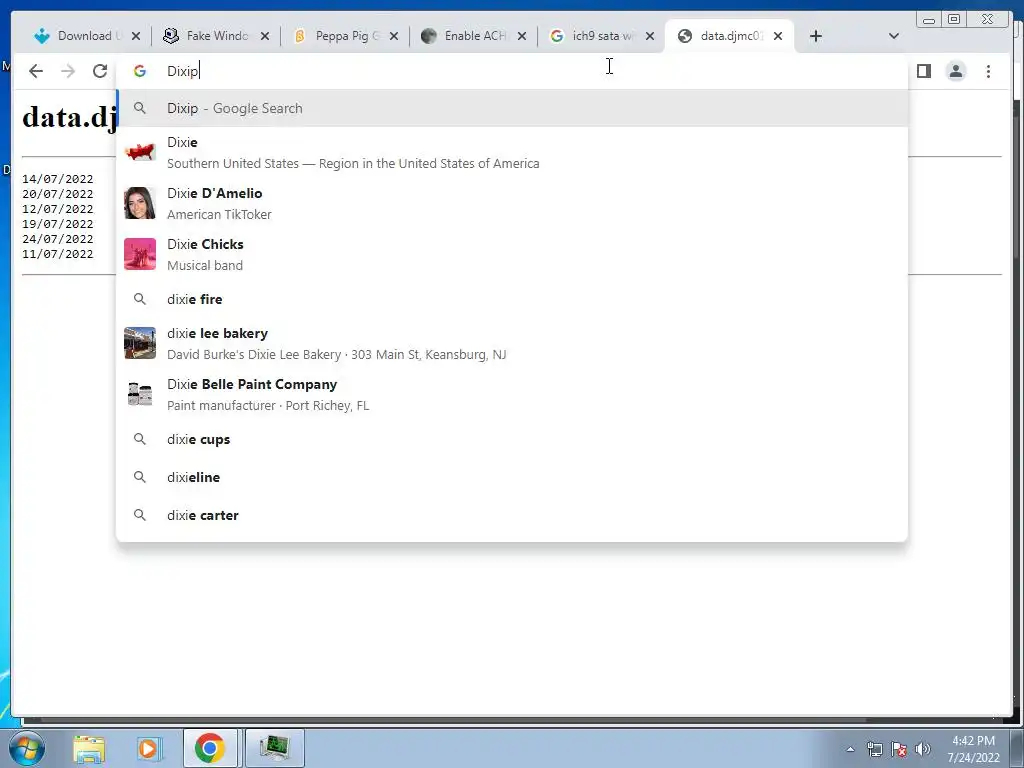Close the Download tab
Image resolution: width=1024 pixels, height=768 pixels.
coord(136,37)
